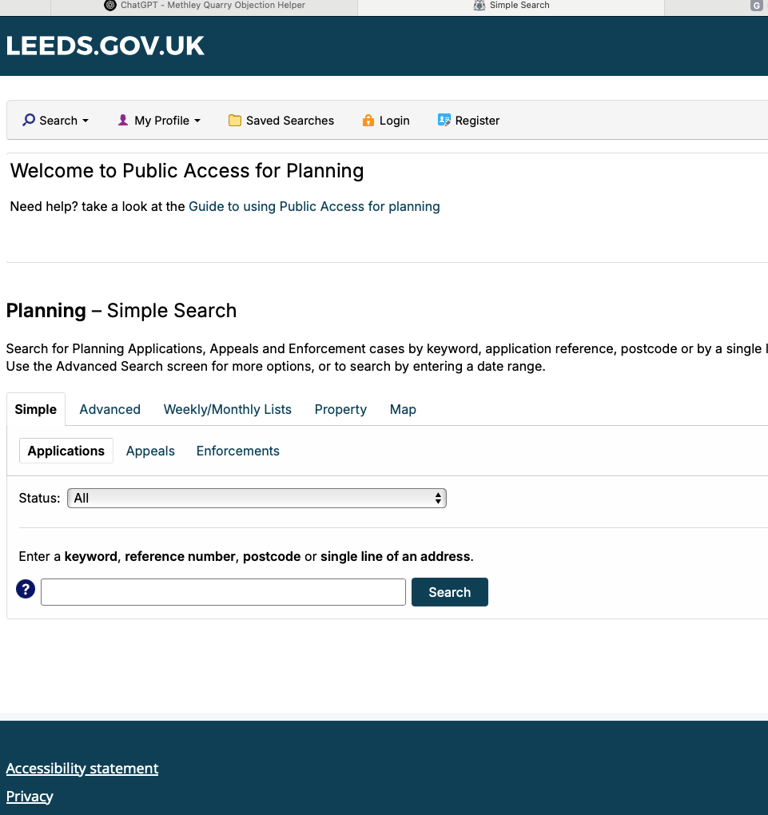Click the My Profile person icon
This screenshot has height=815, width=768.
[x=123, y=120]
